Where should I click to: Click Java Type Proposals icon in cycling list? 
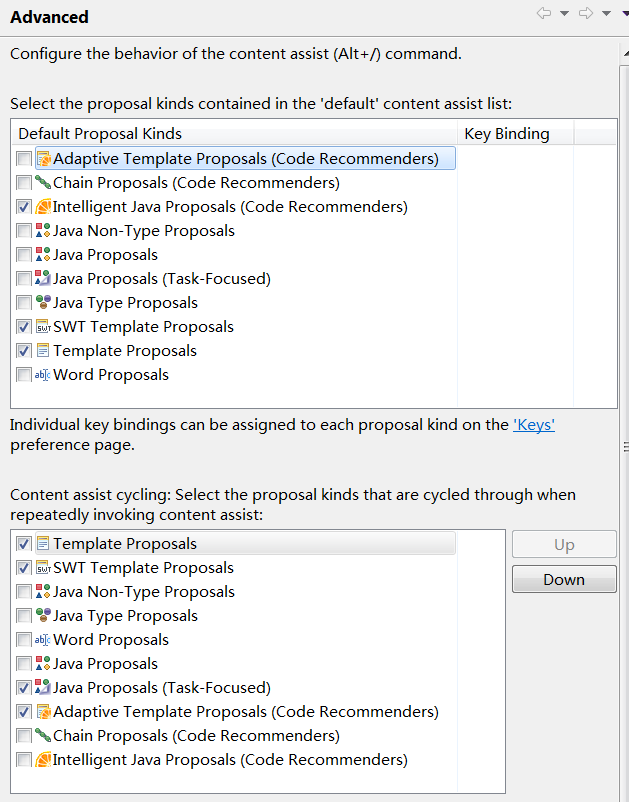[43, 616]
